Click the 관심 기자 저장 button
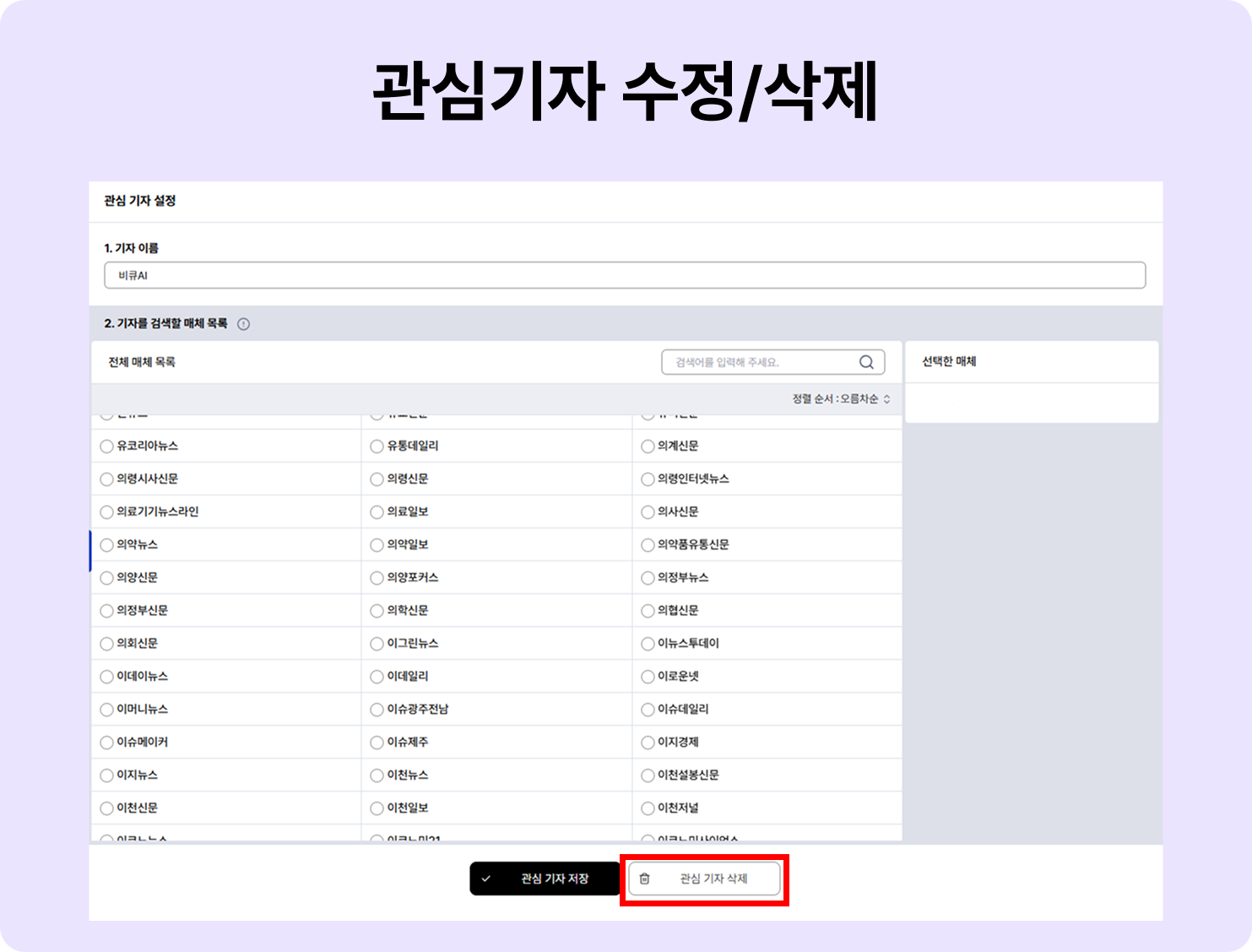The height and width of the screenshot is (952, 1252). (x=545, y=879)
